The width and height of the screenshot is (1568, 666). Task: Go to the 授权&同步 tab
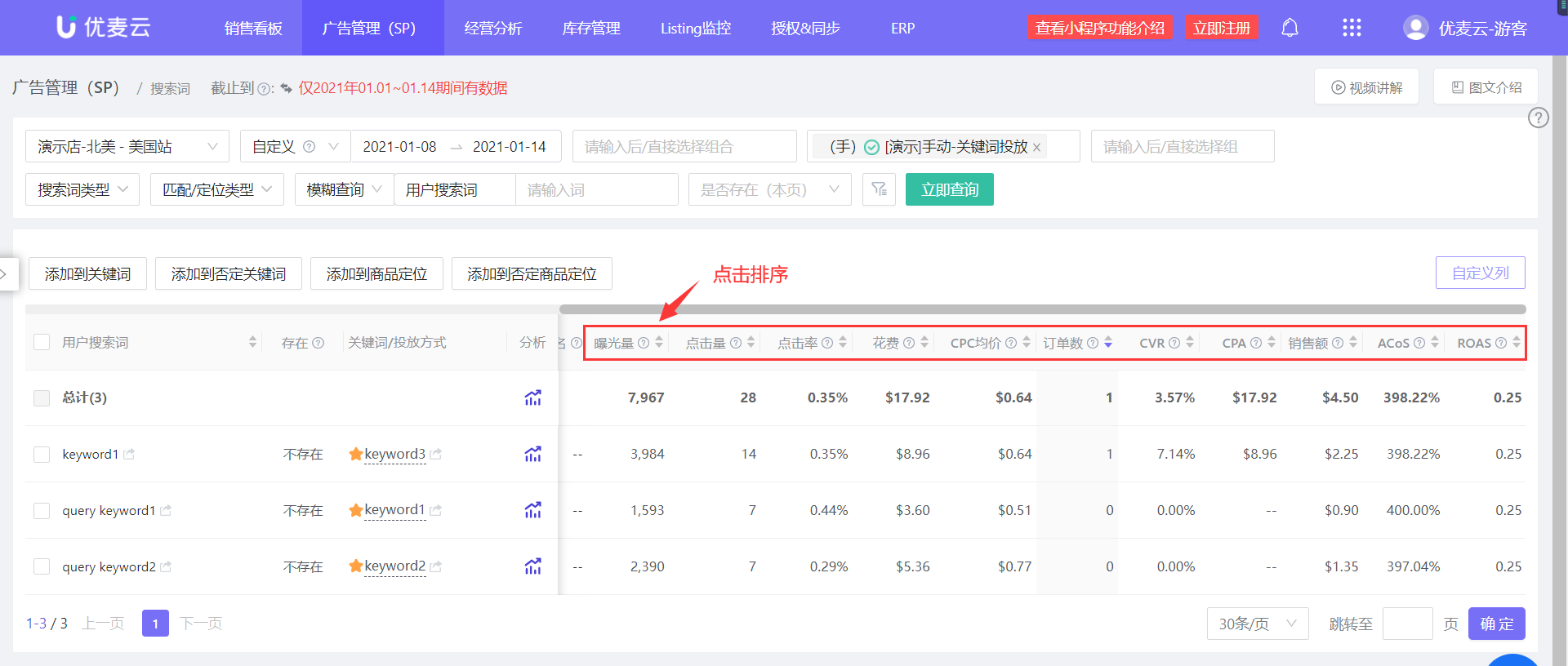[805, 28]
